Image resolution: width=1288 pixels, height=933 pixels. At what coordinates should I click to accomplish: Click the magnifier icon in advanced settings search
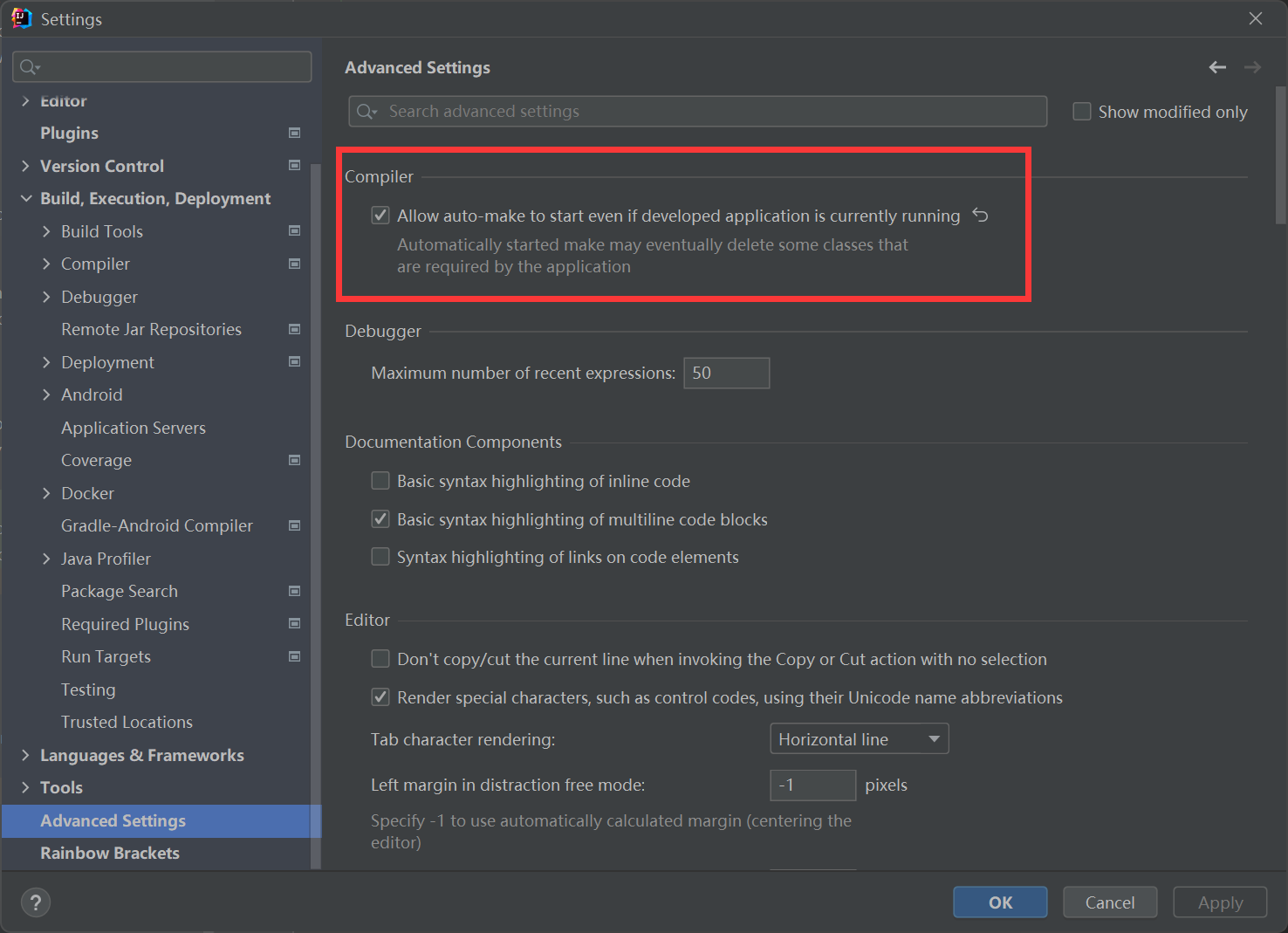click(367, 112)
